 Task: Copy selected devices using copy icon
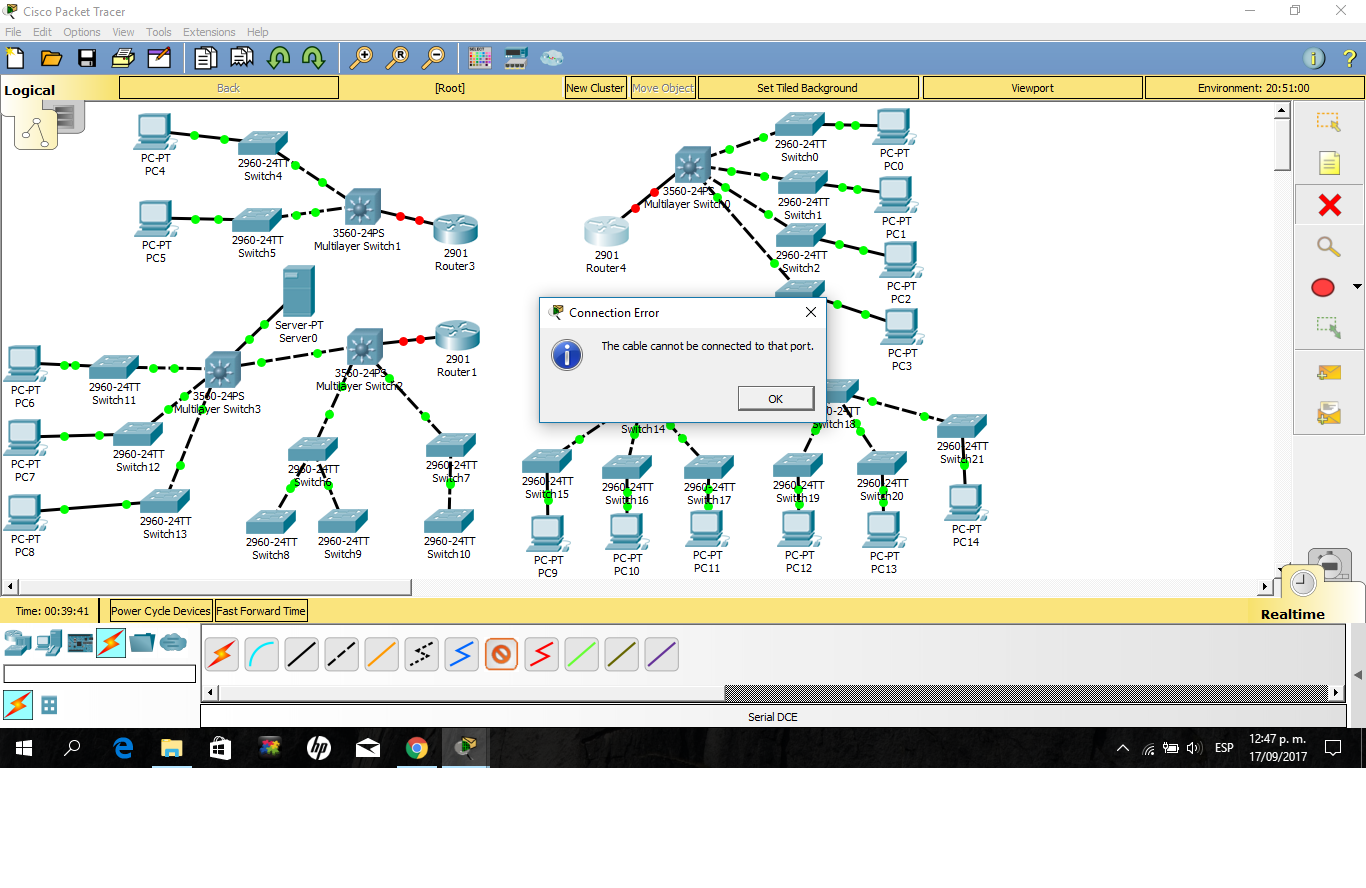click(205, 58)
